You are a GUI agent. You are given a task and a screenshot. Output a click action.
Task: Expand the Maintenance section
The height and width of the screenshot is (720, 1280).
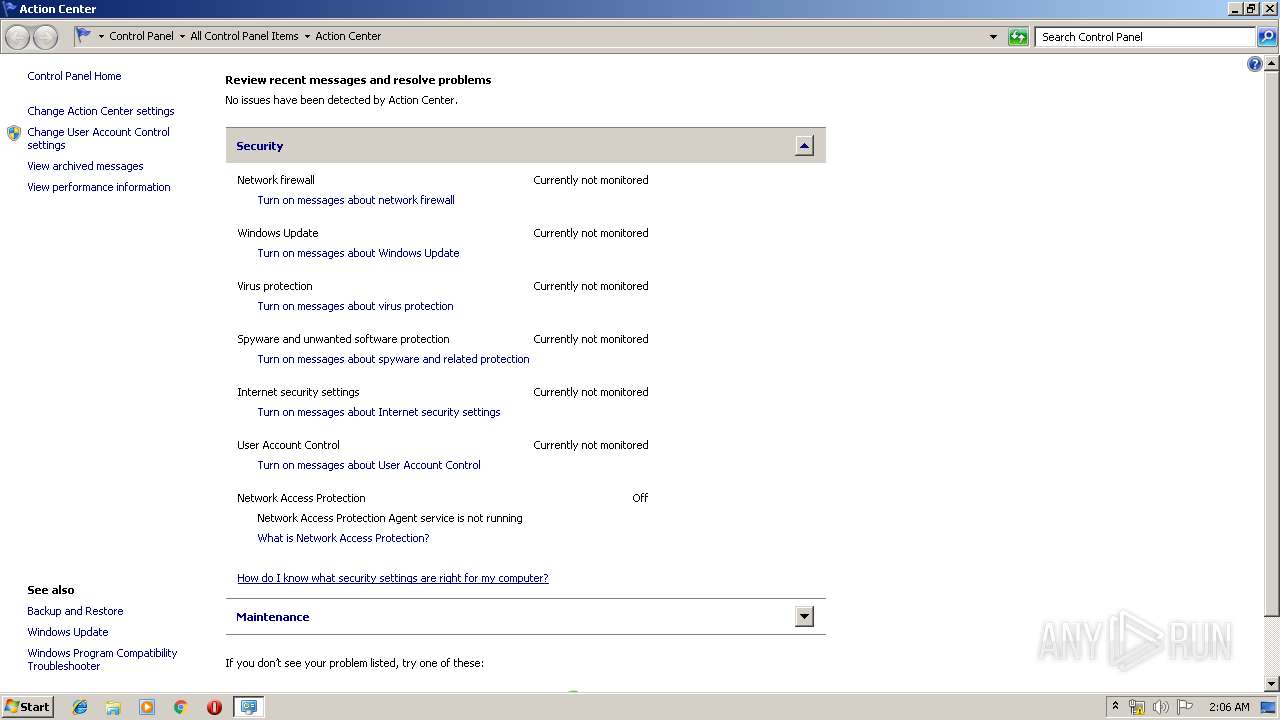coord(804,617)
